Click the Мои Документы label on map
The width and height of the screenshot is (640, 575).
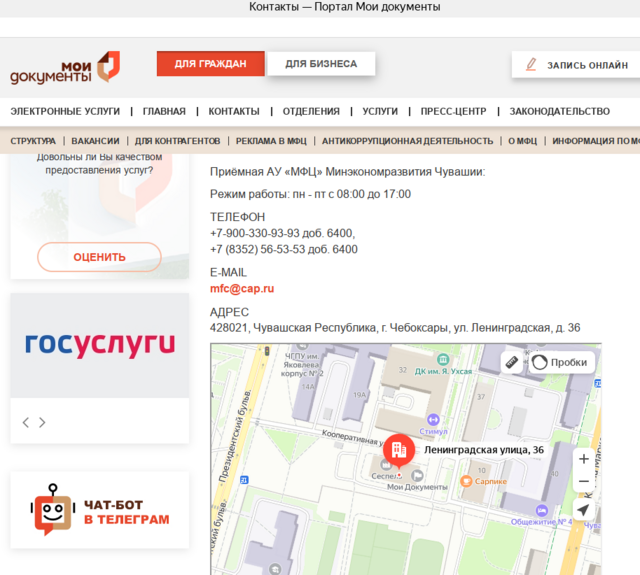click(x=417, y=487)
